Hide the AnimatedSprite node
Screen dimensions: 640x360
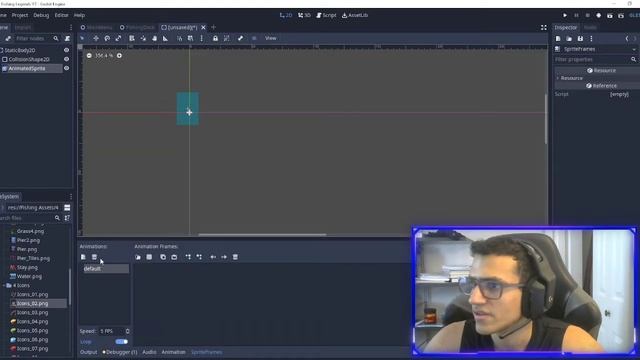coord(67,68)
